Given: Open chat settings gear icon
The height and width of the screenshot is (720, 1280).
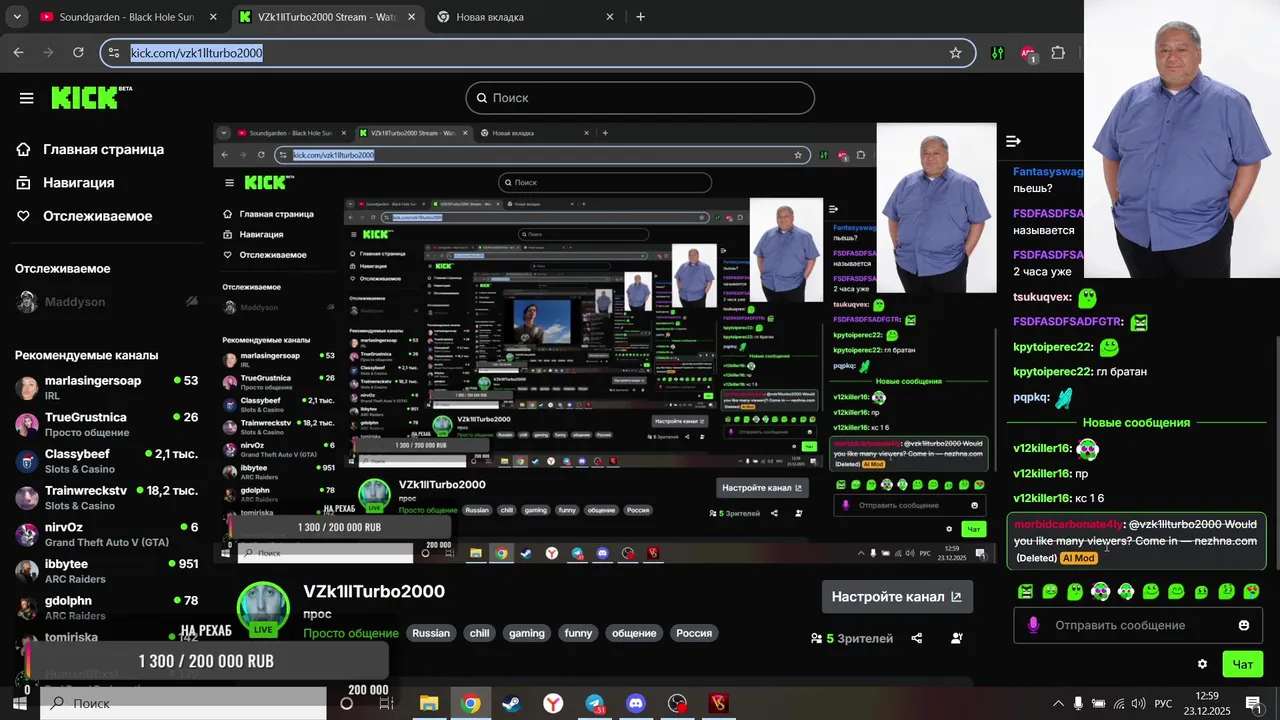Looking at the screenshot, I should pos(1202,664).
